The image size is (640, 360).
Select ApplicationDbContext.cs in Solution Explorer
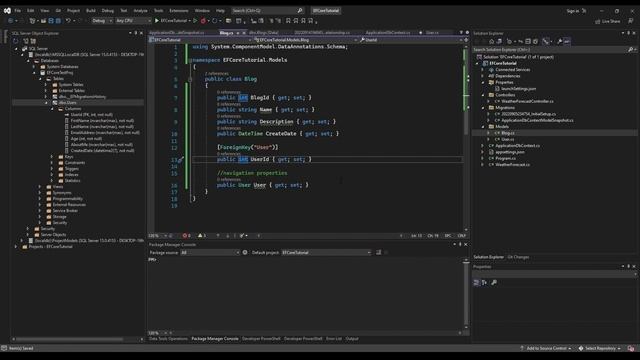(518, 146)
